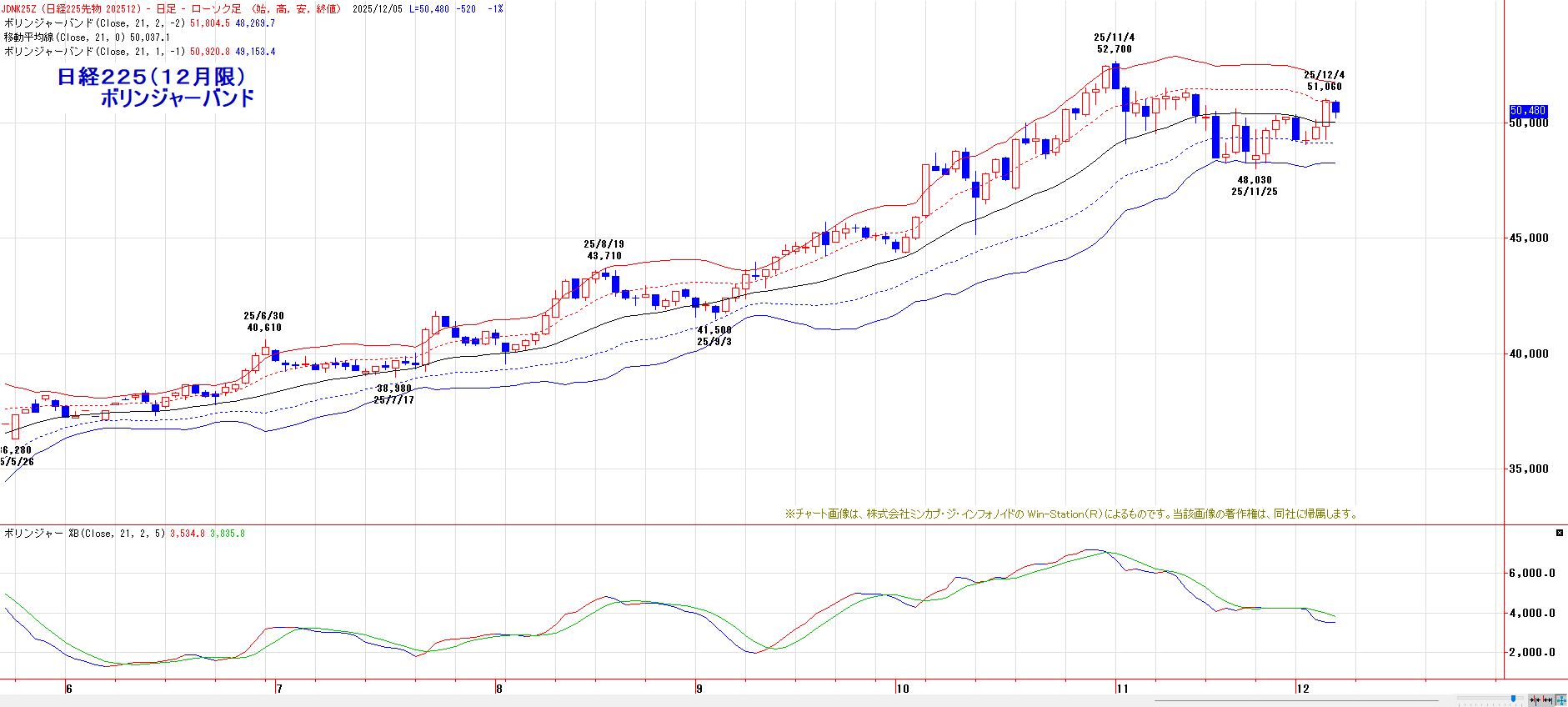Click the band value 49,153.4
Viewport: 1568px width, 707px height.
tap(255, 52)
